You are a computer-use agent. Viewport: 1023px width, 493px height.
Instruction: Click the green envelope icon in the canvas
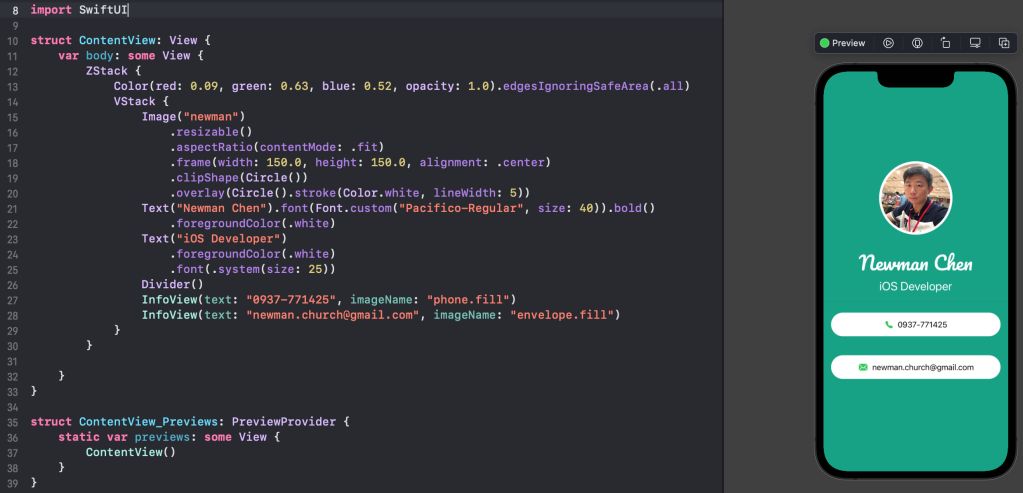(x=863, y=368)
